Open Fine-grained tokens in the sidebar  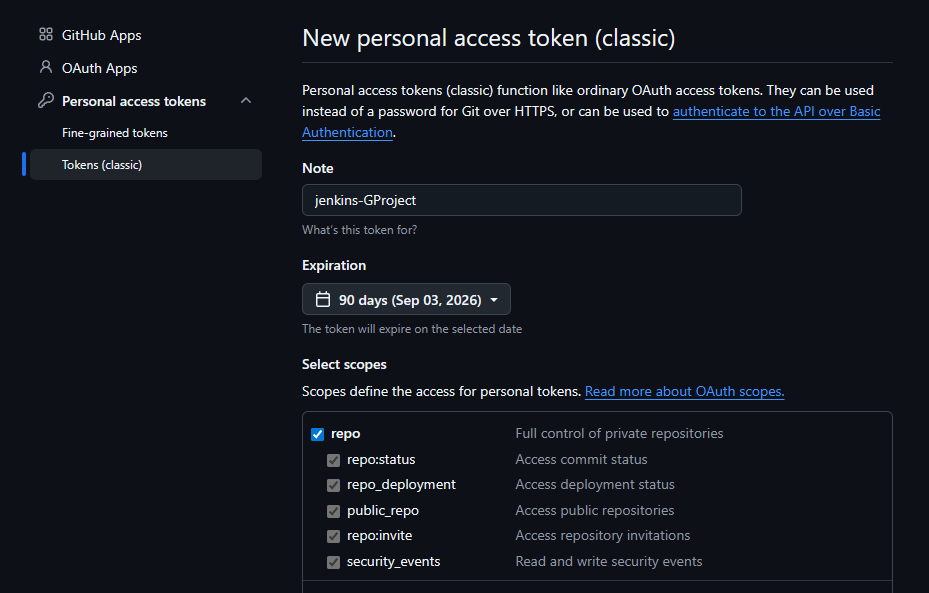pos(115,133)
